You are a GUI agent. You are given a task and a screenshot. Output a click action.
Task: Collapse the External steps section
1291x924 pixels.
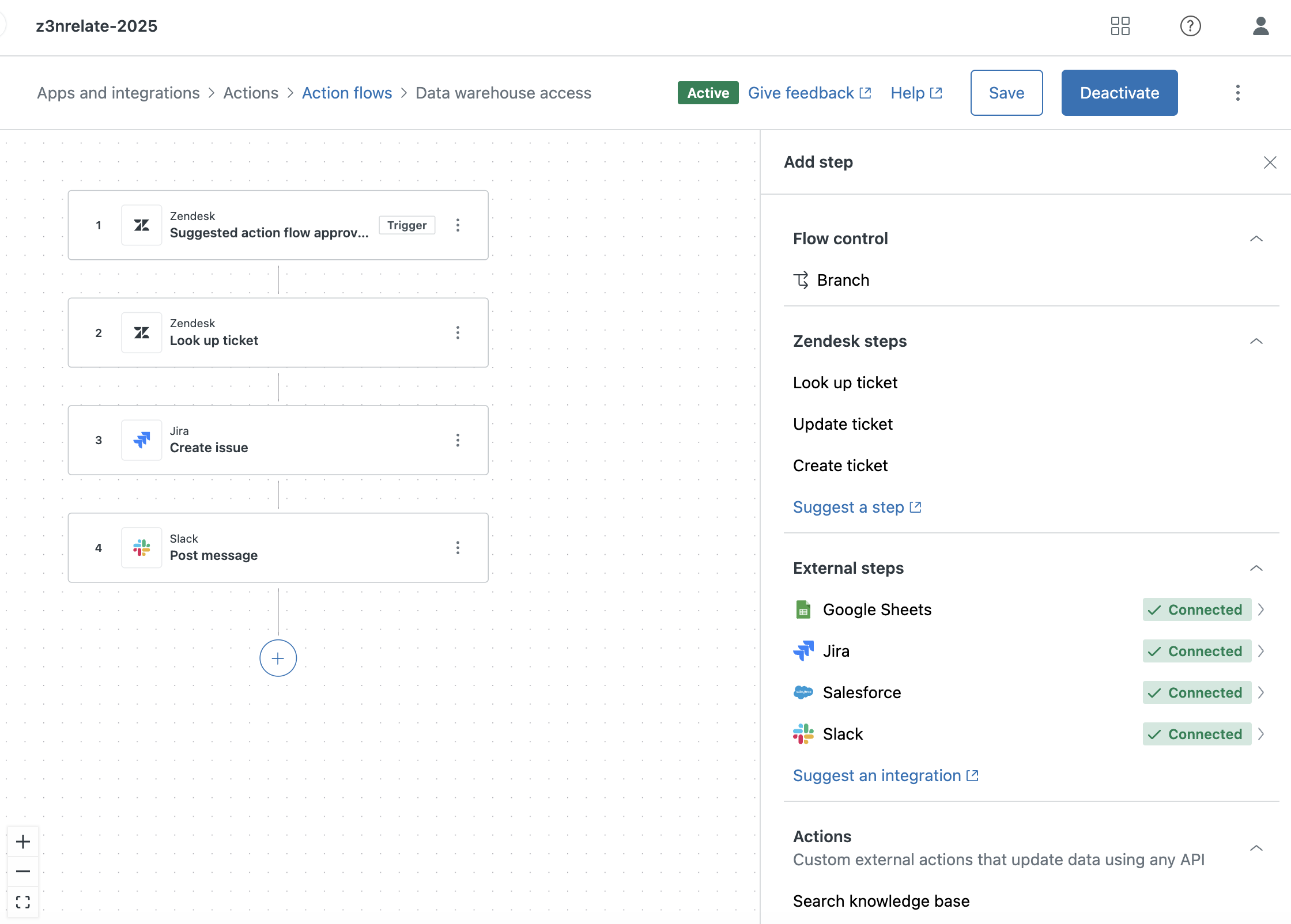tap(1256, 568)
